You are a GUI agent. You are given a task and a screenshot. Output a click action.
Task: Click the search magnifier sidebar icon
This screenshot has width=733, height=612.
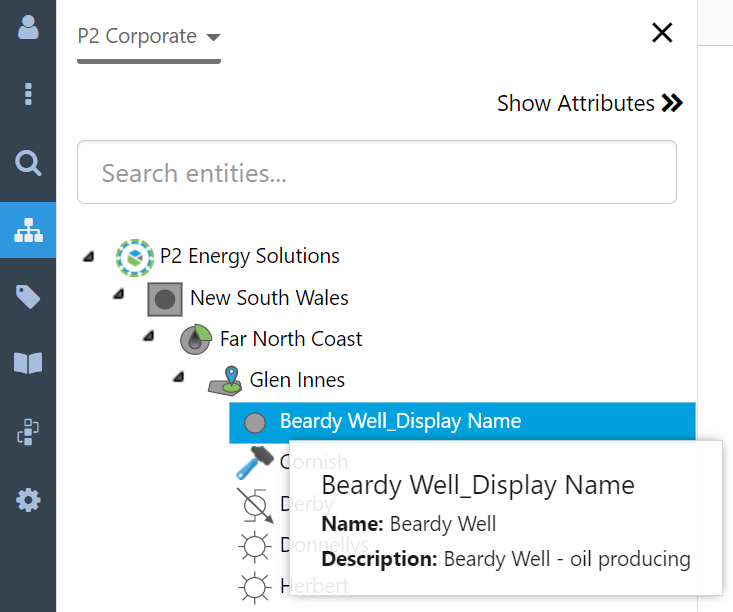(x=28, y=162)
